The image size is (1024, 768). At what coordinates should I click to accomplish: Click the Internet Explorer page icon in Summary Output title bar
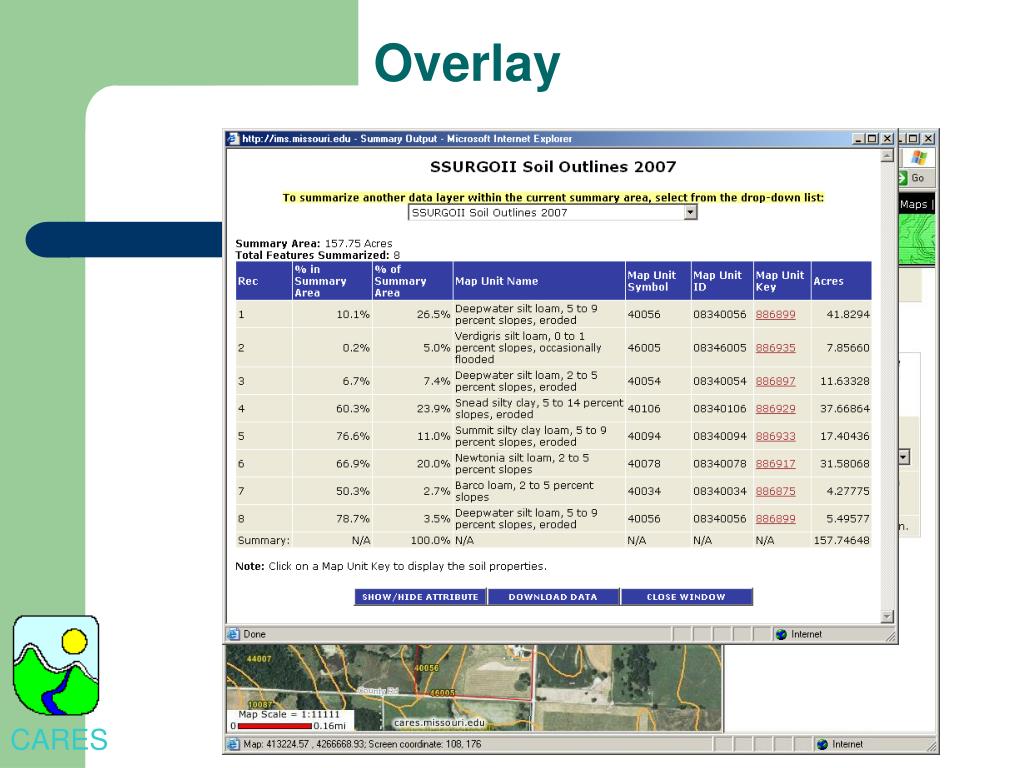tap(232, 138)
